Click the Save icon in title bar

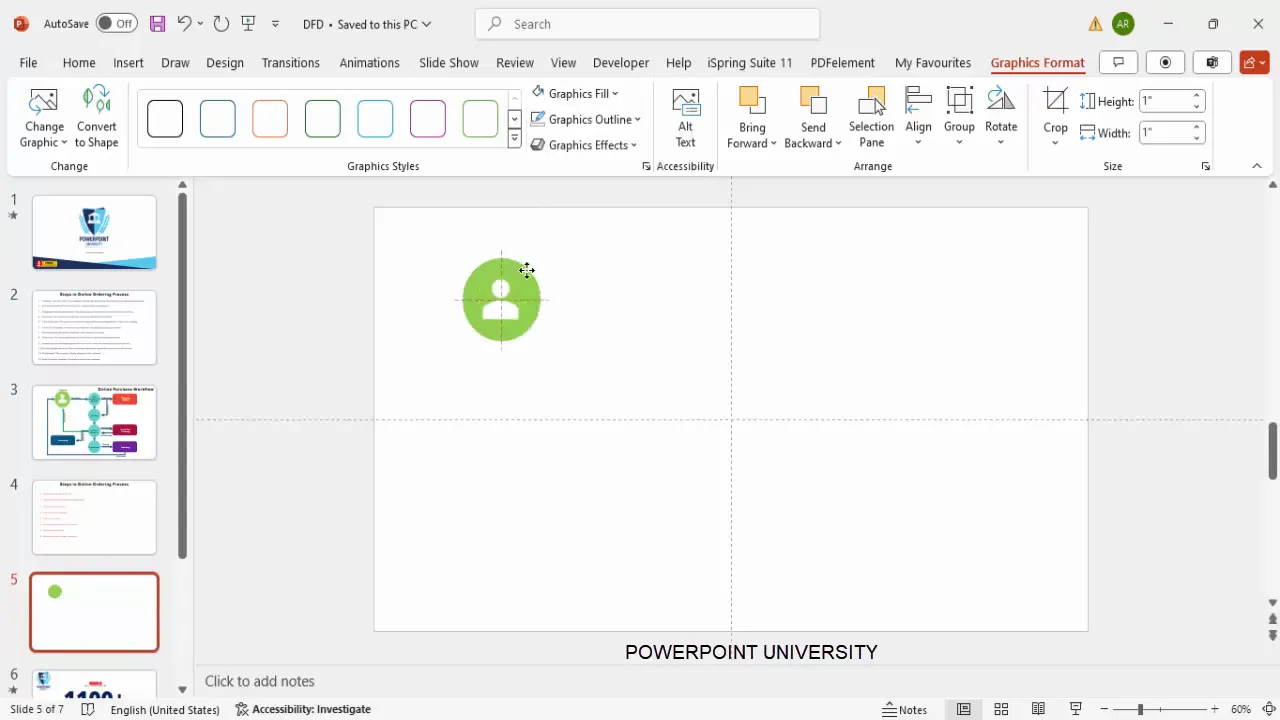click(157, 23)
